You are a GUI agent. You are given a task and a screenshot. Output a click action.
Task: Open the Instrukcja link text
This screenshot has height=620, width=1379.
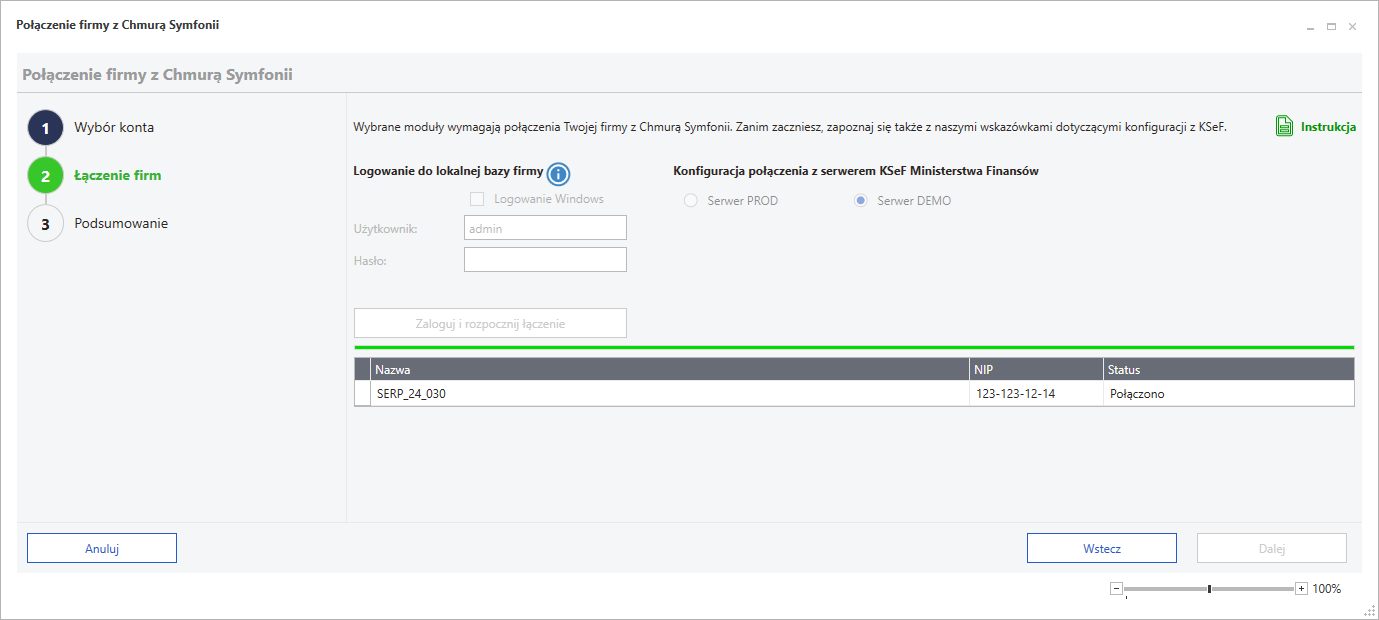1328,127
